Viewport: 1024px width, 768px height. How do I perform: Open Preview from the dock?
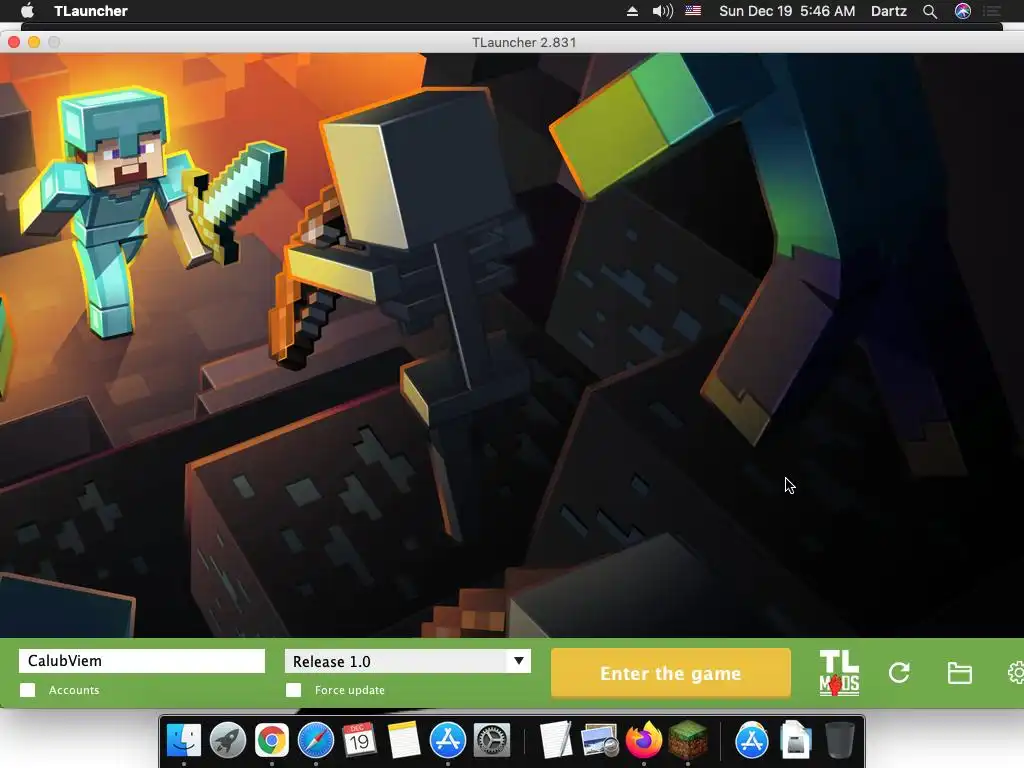(600, 741)
